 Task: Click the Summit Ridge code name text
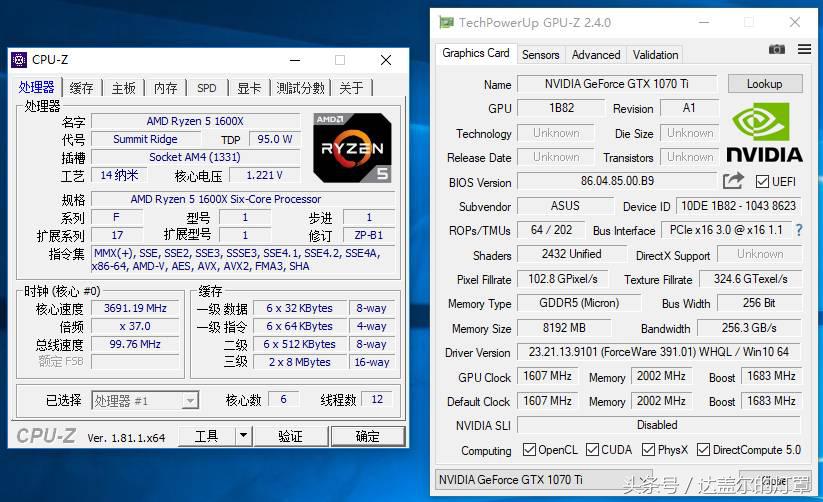(x=145, y=139)
